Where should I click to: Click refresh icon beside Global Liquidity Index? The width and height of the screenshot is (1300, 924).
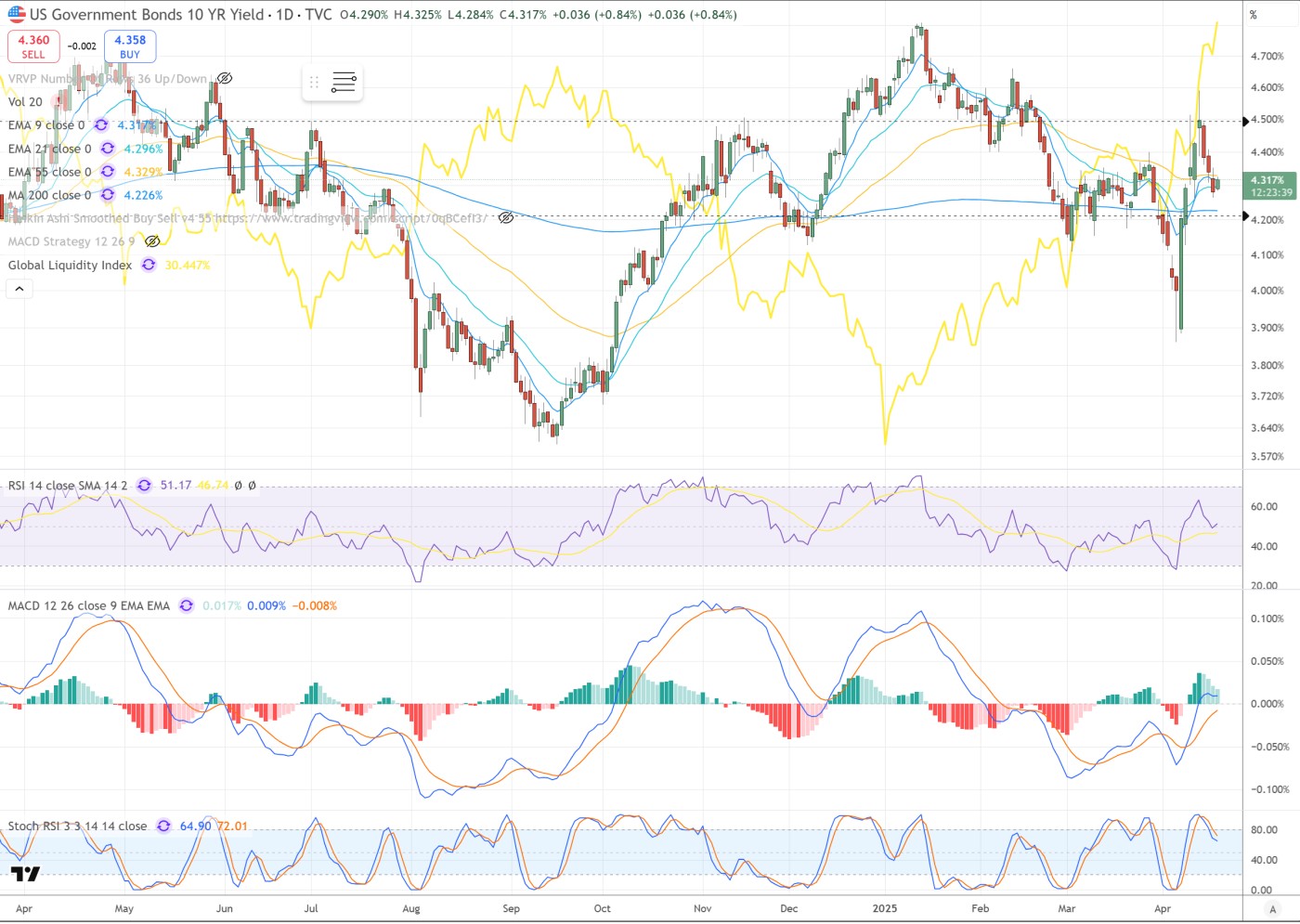pyautogui.click(x=149, y=265)
